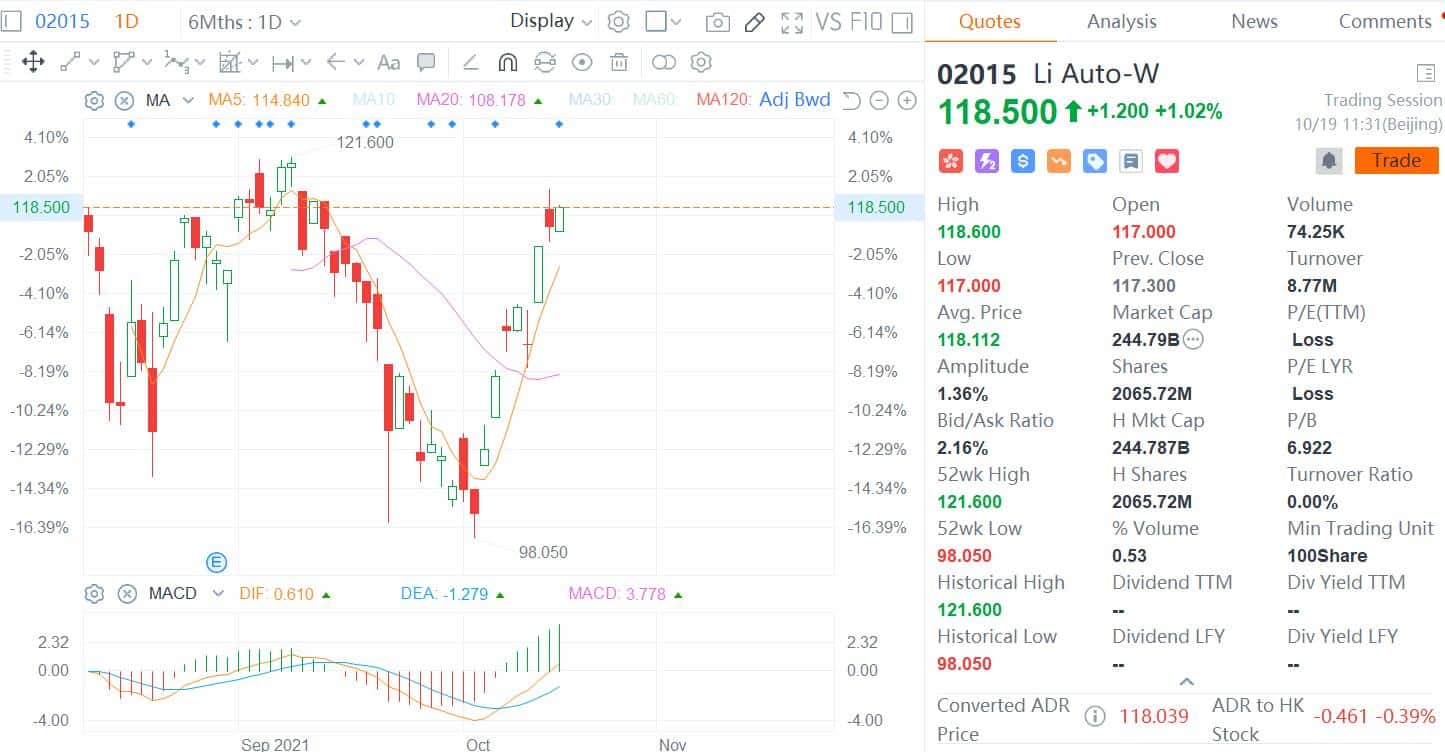Viewport: 1445px width, 752px height.
Task: Remove the MACD indicator with X icon
Action: 127,594
